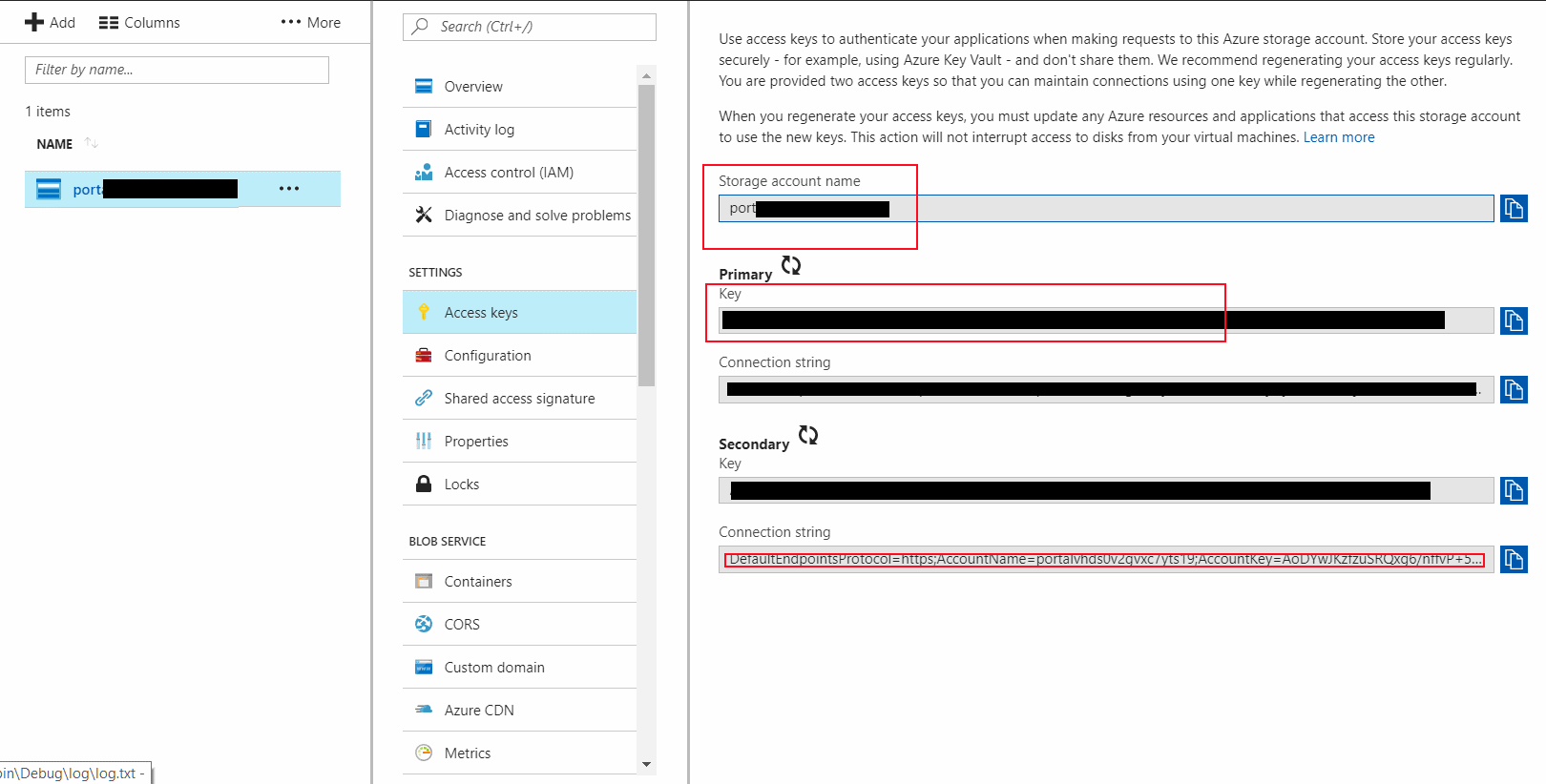This screenshot has width=1546, height=784.
Task: Regenerate the Secondary key
Action: coord(808,435)
